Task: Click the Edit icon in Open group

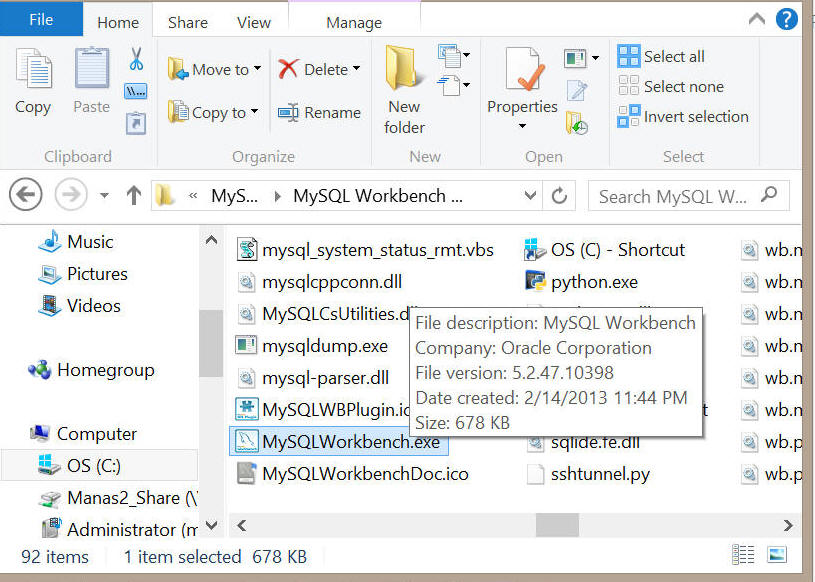Action: (577, 90)
